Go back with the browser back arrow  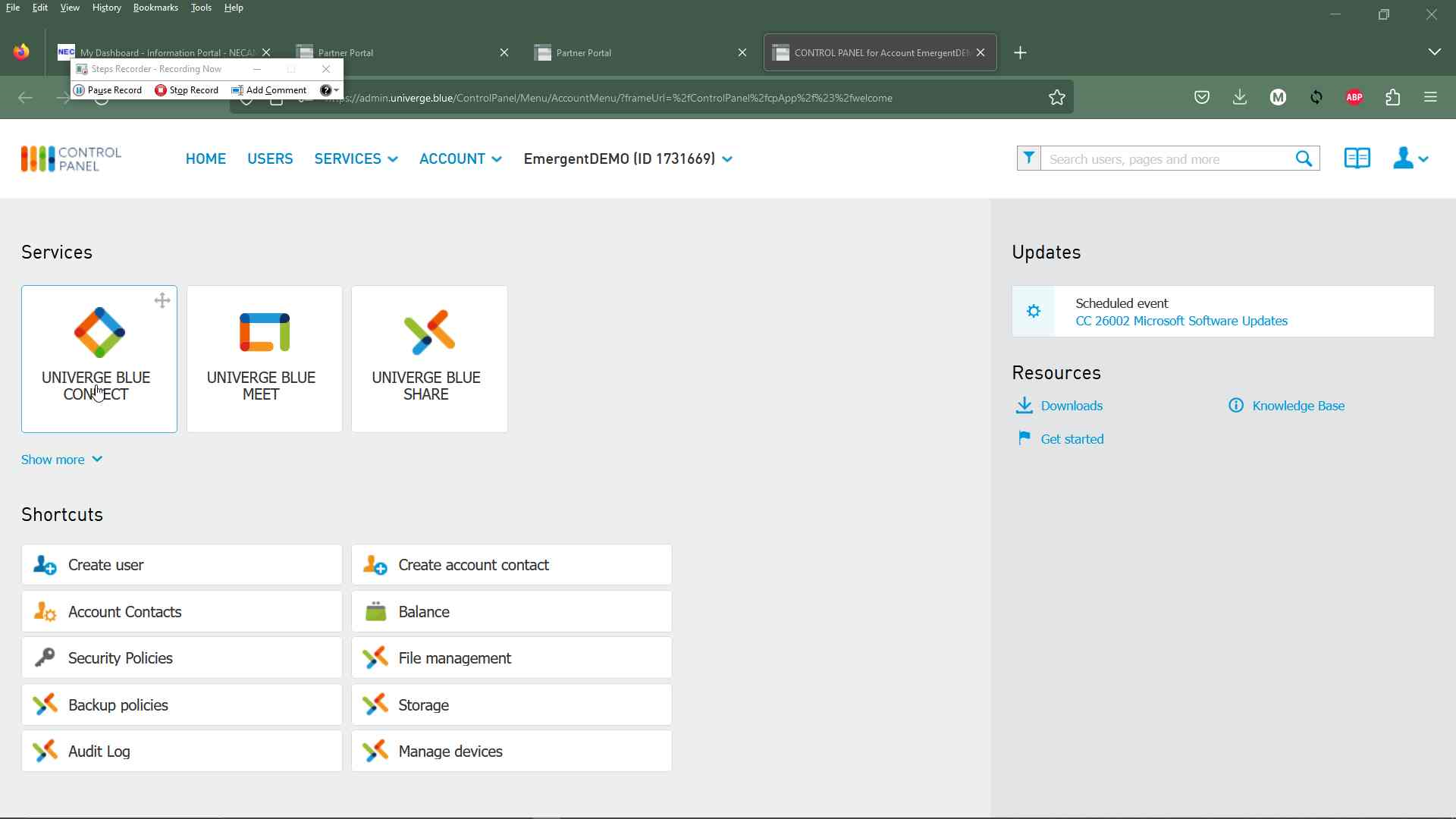(25, 98)
